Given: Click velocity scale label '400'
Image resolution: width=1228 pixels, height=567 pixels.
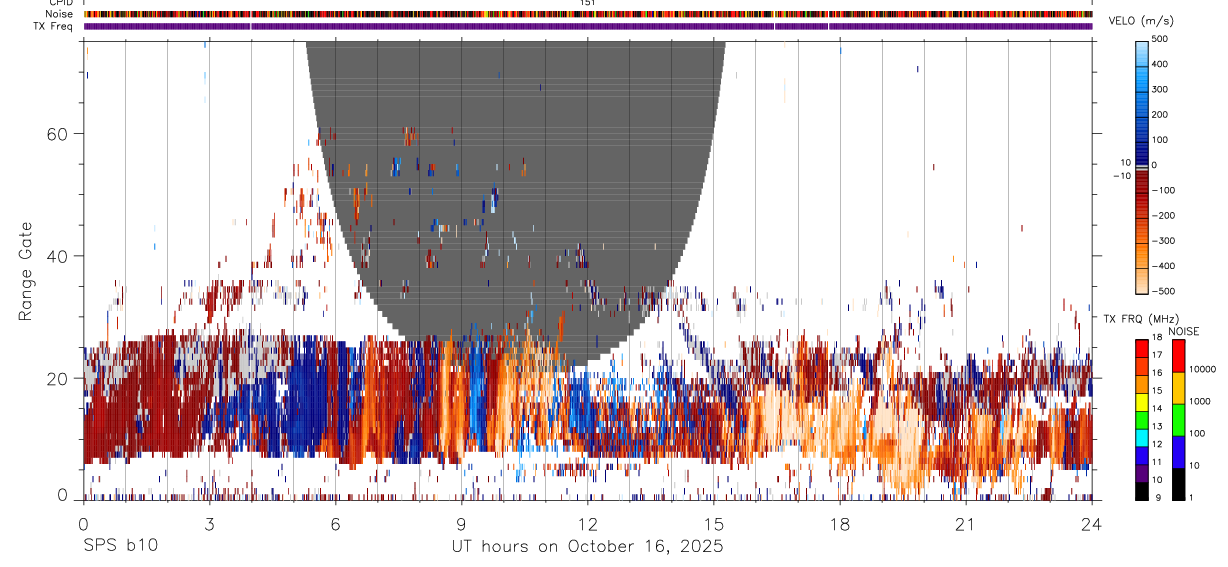Looking at the screenshot, I should (1160, 64).
